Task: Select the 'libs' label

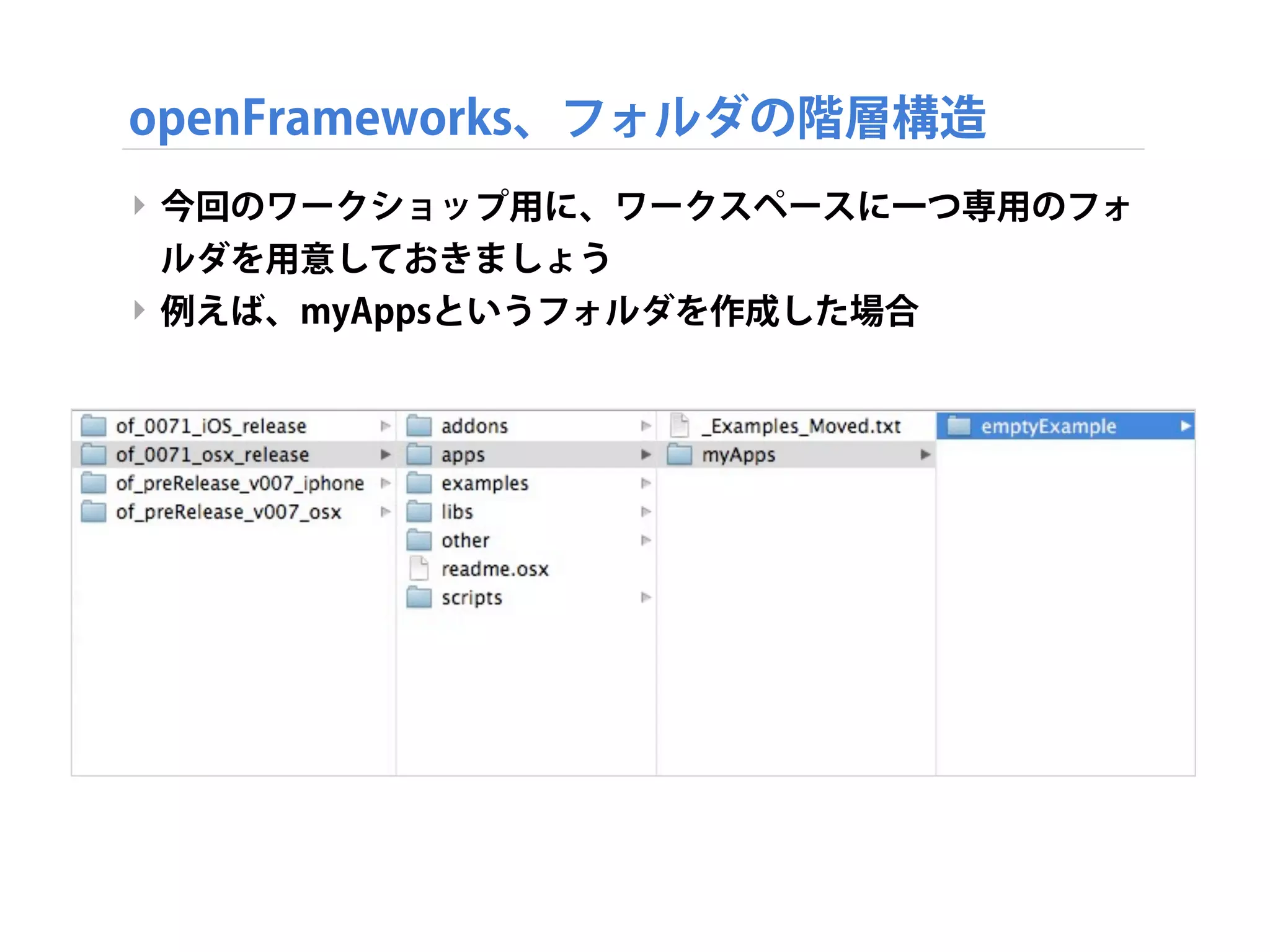Action: (457, 512)
